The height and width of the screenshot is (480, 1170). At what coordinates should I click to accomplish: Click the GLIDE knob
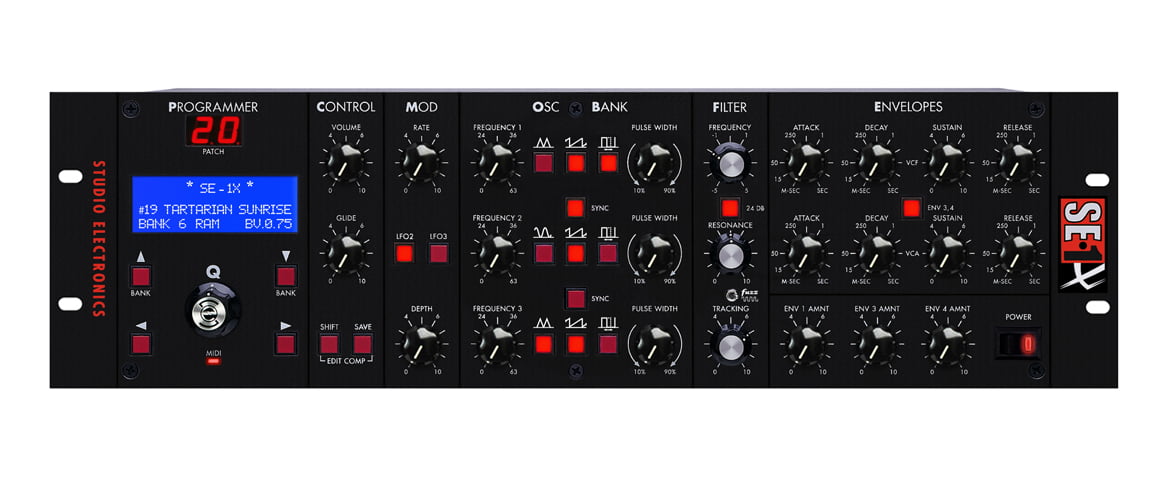pos(345,252)
